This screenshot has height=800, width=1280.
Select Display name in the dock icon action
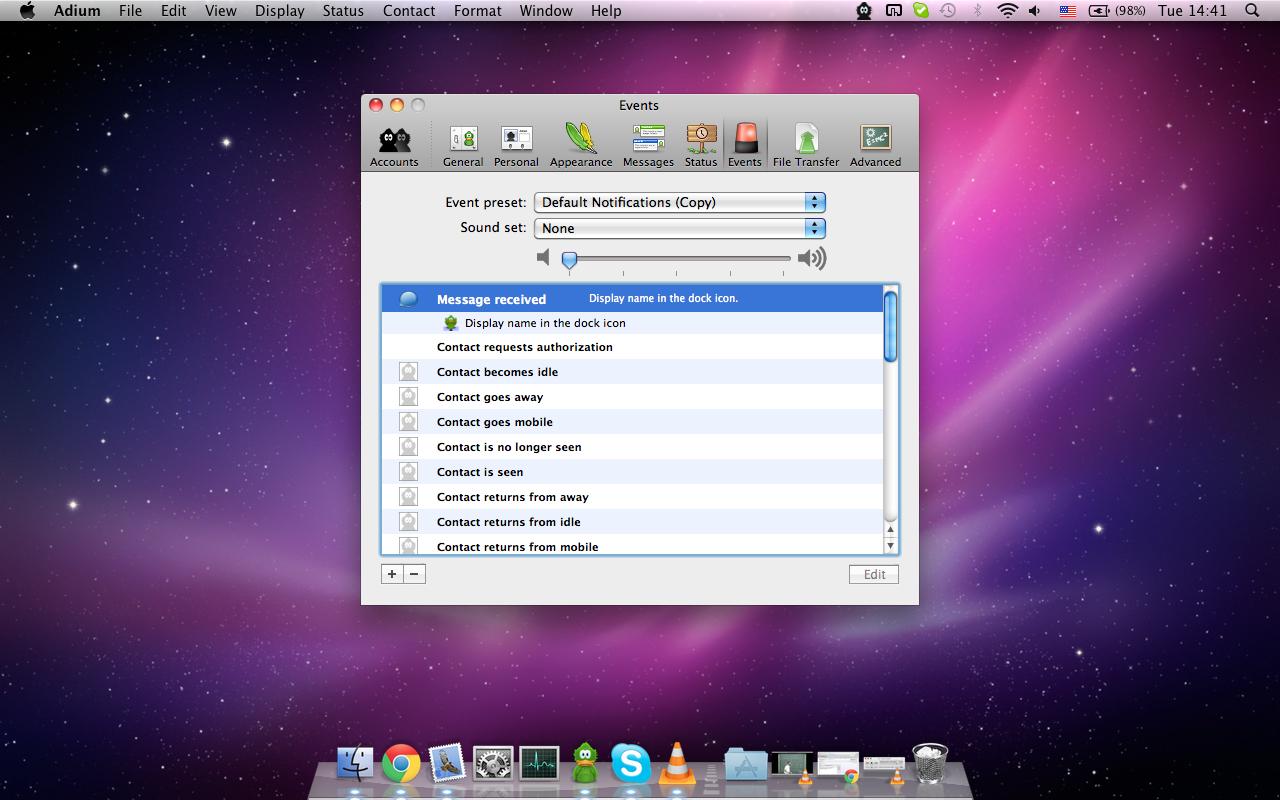(x=545, y=323)
